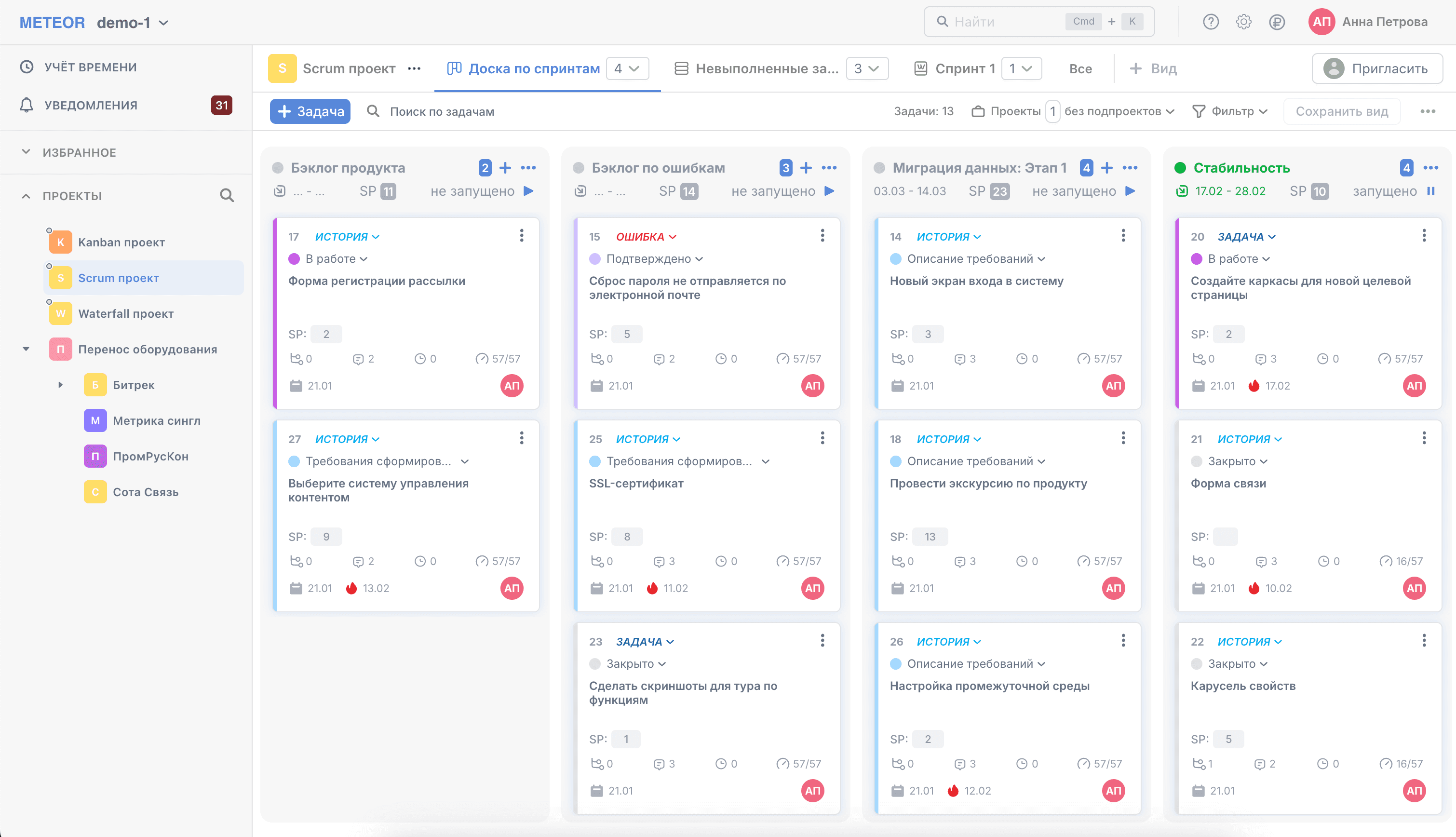The height and width of the screenshot is (837, 1456).
Task: Start the Бэклог по ошибкам sprint
Action: tap(829, 191)
